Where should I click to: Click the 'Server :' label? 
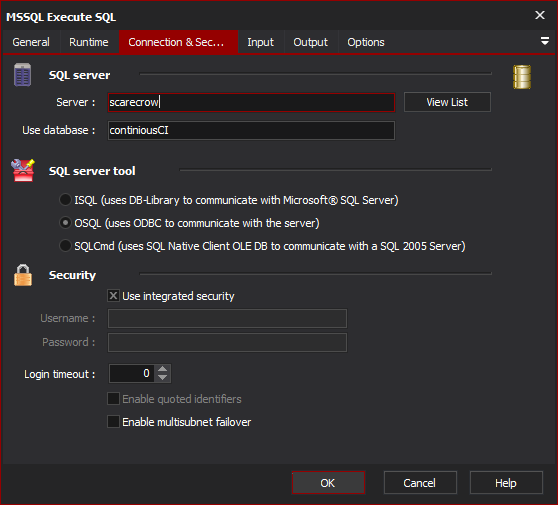[75, 102]
